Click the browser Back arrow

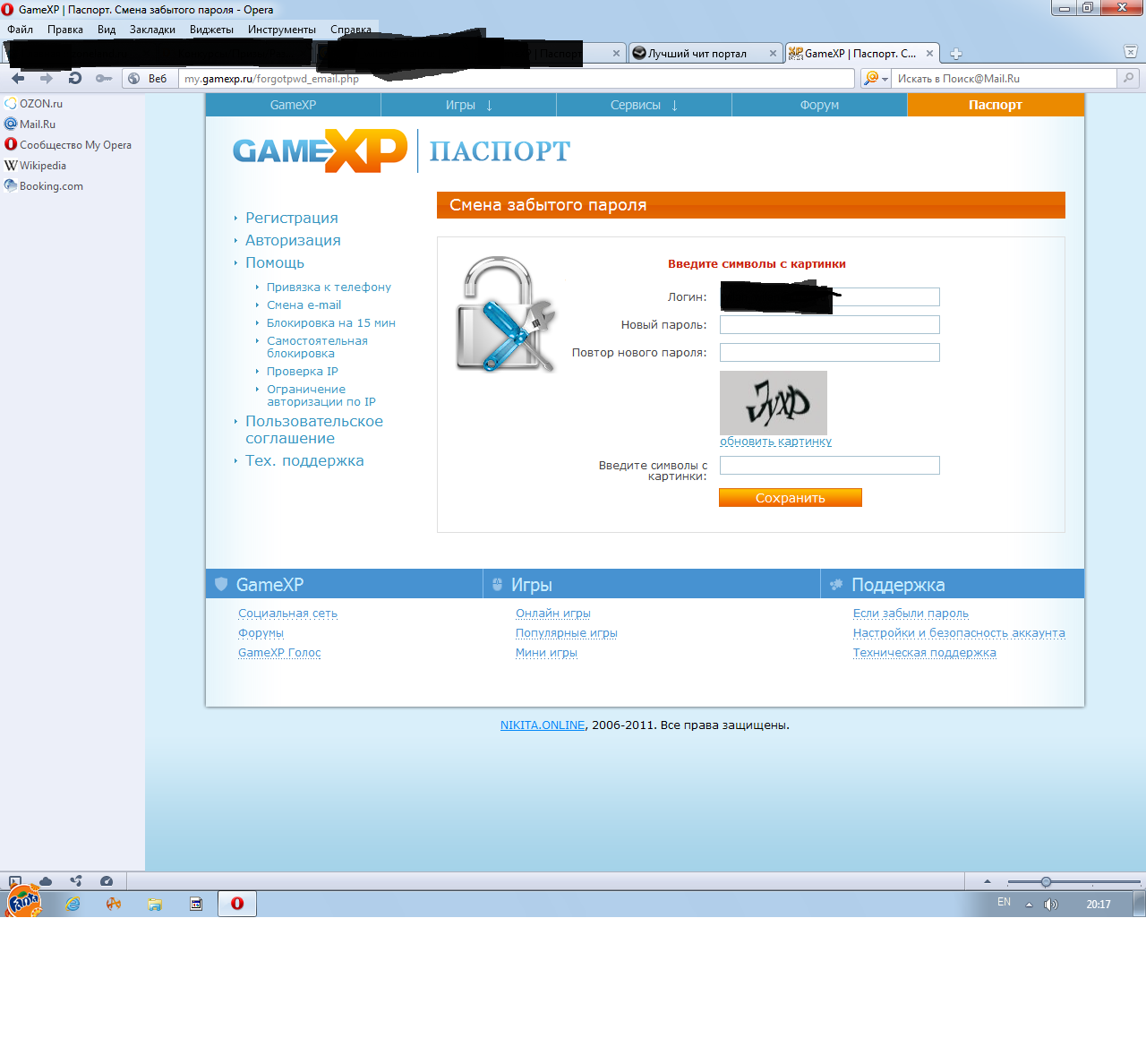18,79
